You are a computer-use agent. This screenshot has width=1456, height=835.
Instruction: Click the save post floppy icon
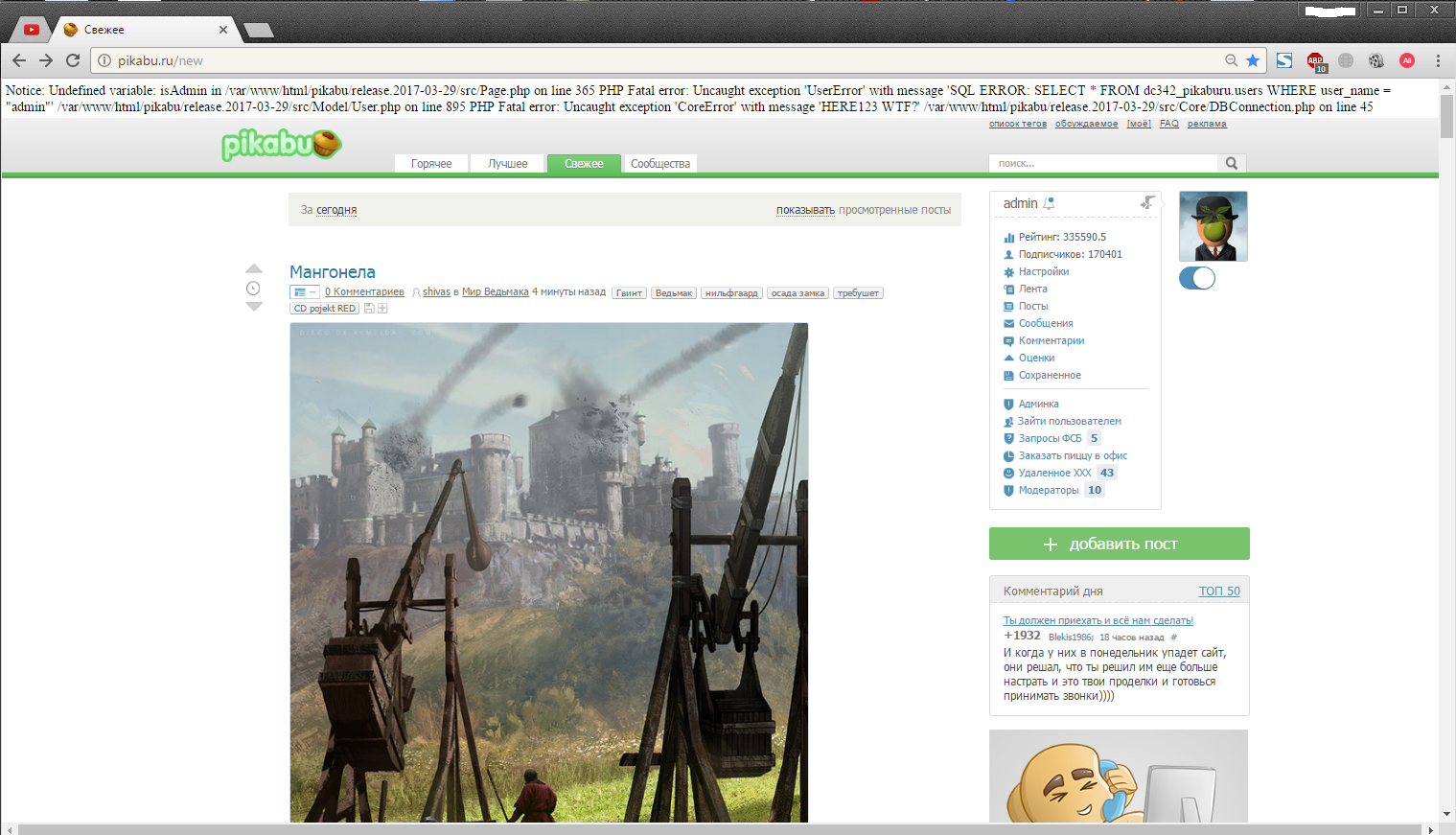coord(369,309)
